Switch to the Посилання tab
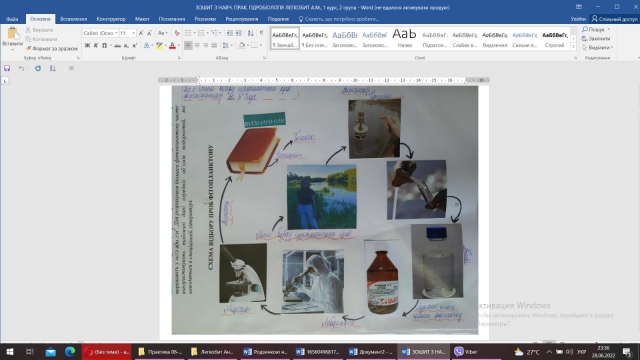 pyautogui.click(x=172, y=19)
